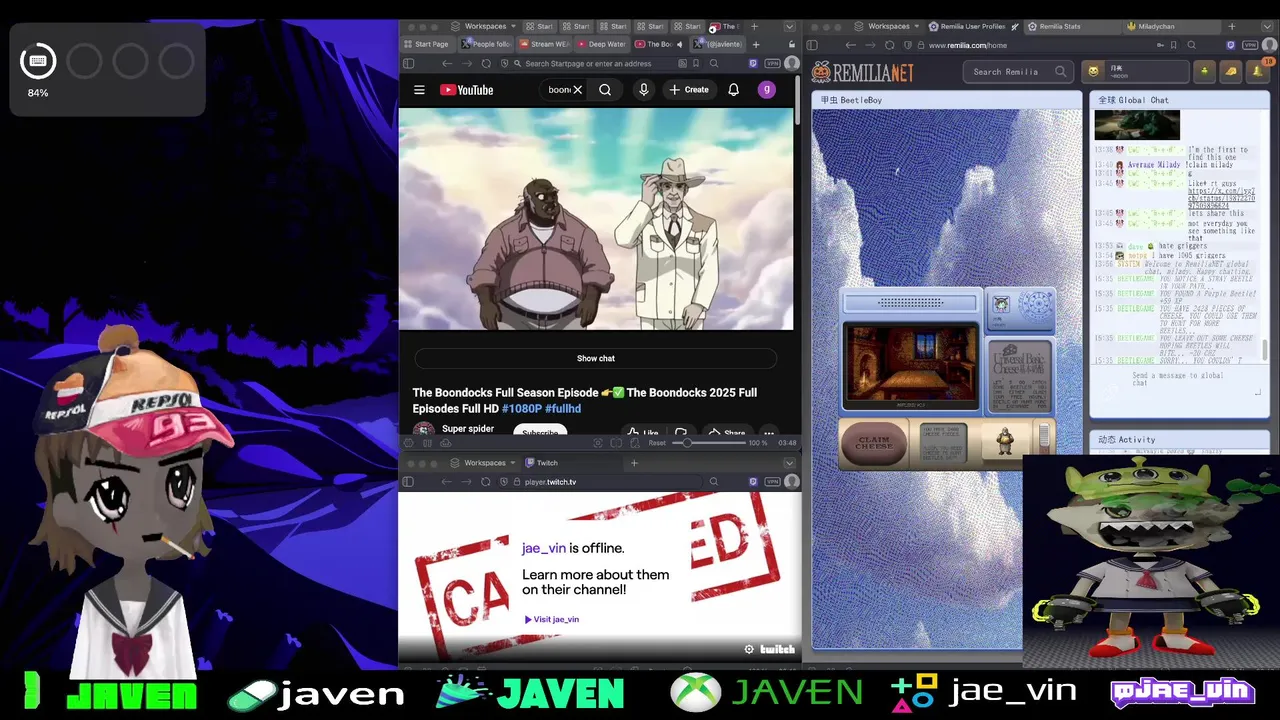Screen dimensions: 1280x720
Task: Toggle the sidebar panel in the YouTube browser window
Action: point(408,63)
